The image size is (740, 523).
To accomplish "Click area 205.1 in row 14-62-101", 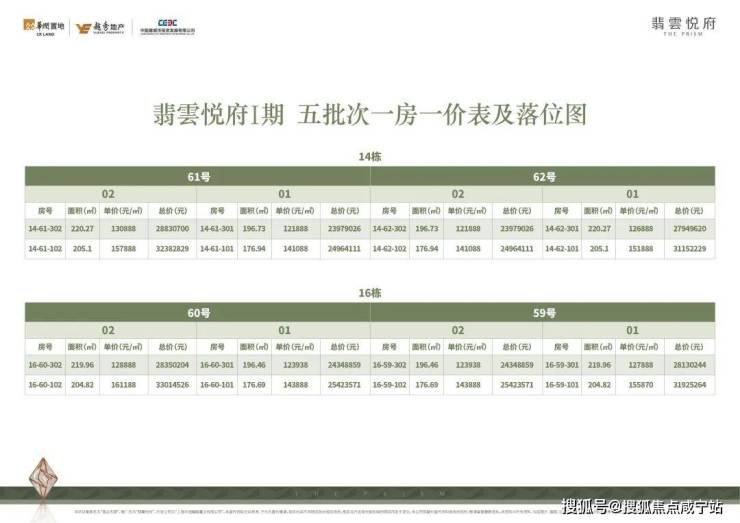I will coord(599,248).
